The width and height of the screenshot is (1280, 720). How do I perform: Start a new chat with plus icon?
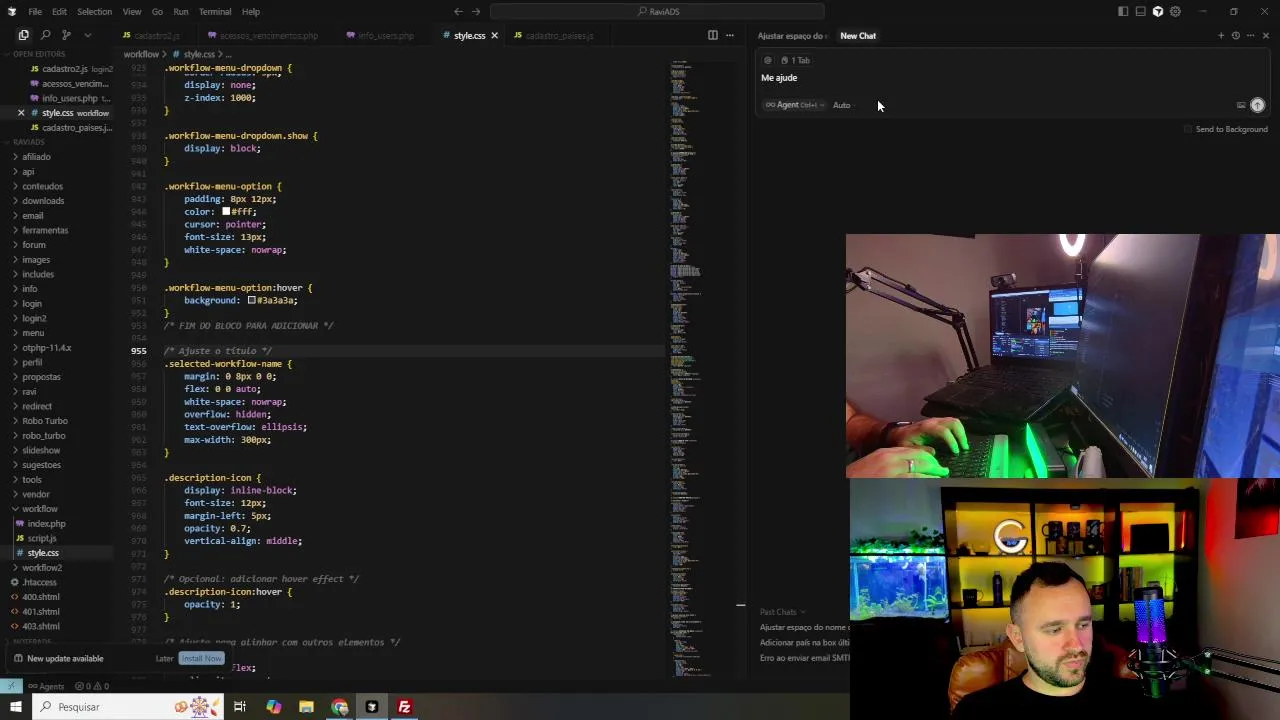pos(1220,35)
